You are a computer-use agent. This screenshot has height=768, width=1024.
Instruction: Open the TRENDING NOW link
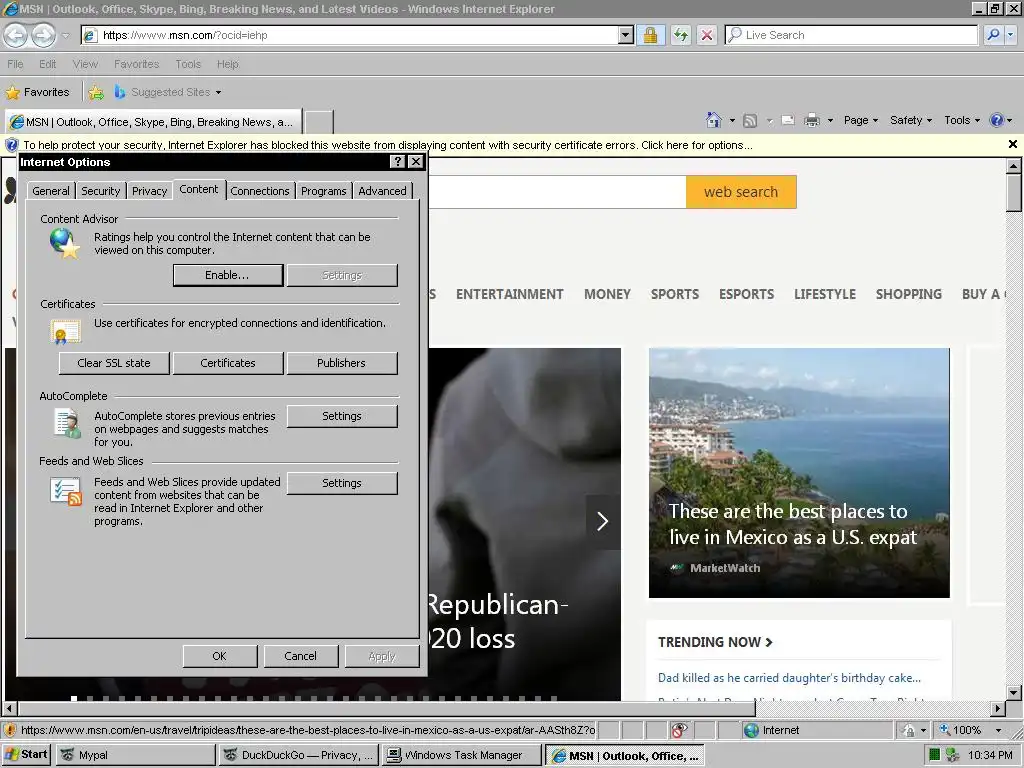(x=715, y=642)
